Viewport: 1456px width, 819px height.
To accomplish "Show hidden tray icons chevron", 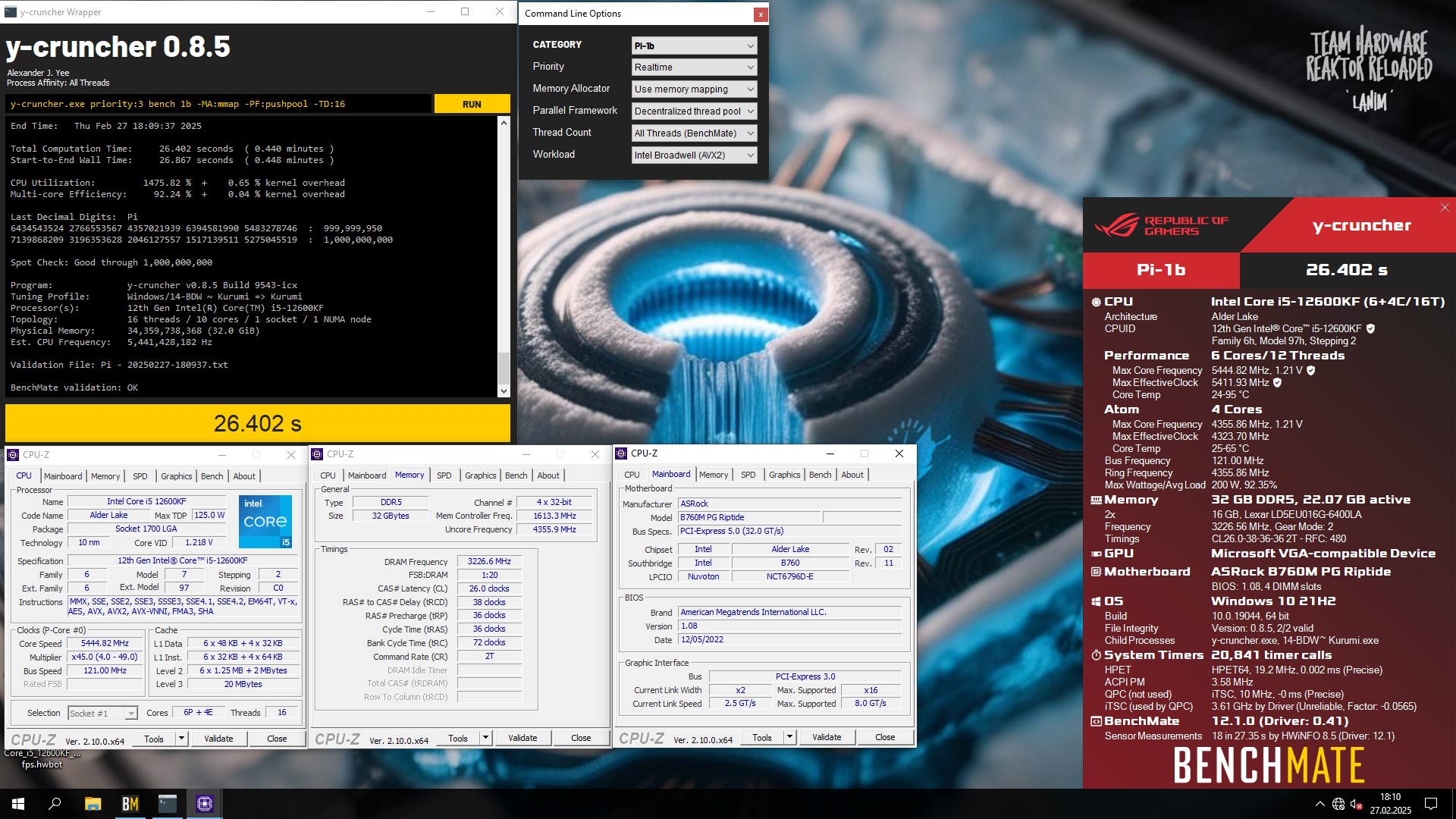I will (x=1319, y=804).
